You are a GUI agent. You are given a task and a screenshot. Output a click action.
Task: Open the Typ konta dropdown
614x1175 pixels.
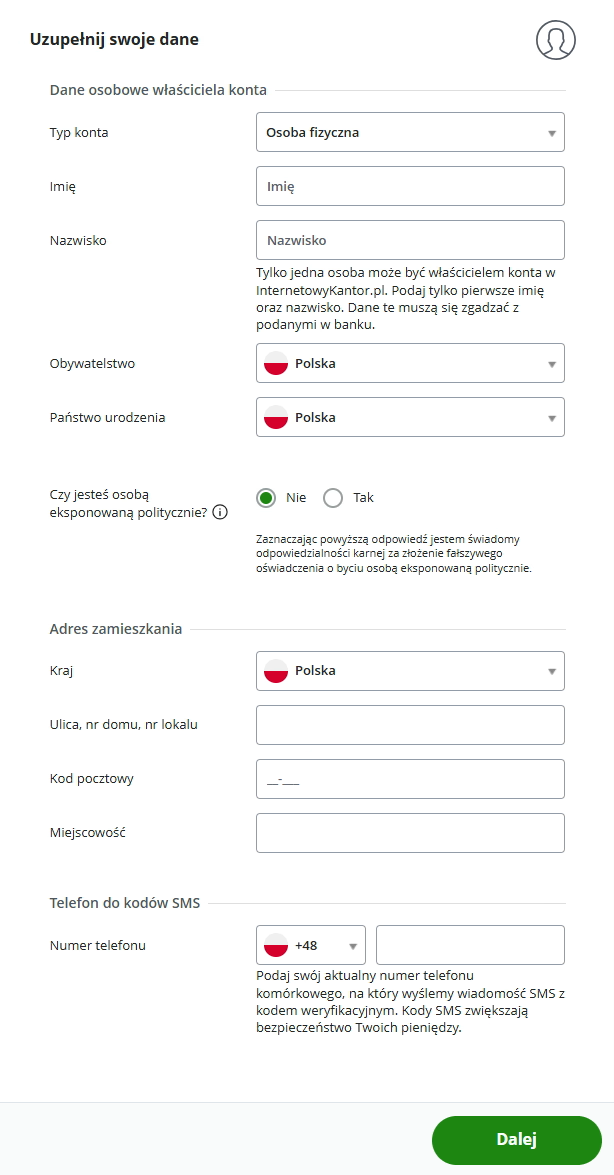[x=410, y=132]
